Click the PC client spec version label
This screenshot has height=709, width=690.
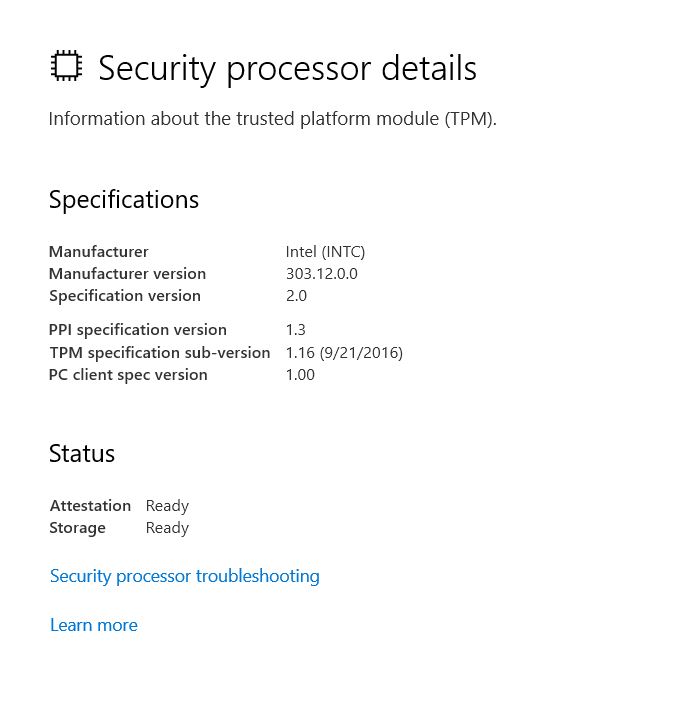(x=128, y=375)
